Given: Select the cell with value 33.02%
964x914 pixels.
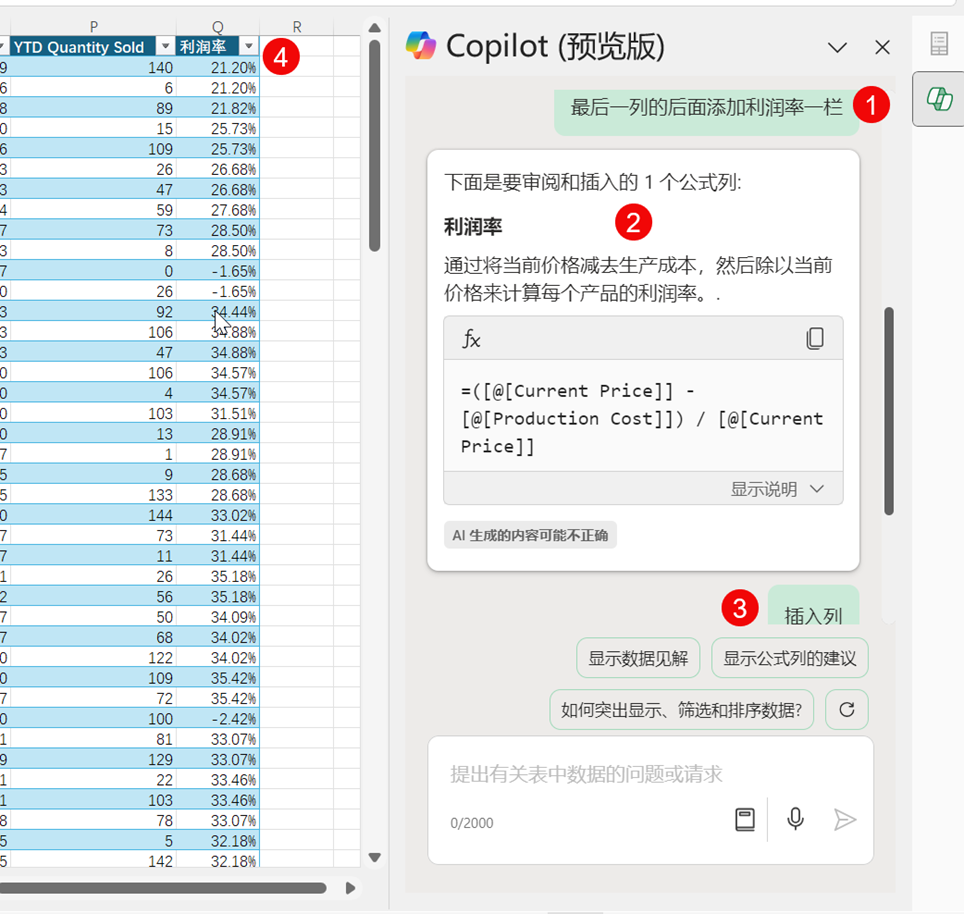Looking at the screenshot, I should tap(218, 515).
